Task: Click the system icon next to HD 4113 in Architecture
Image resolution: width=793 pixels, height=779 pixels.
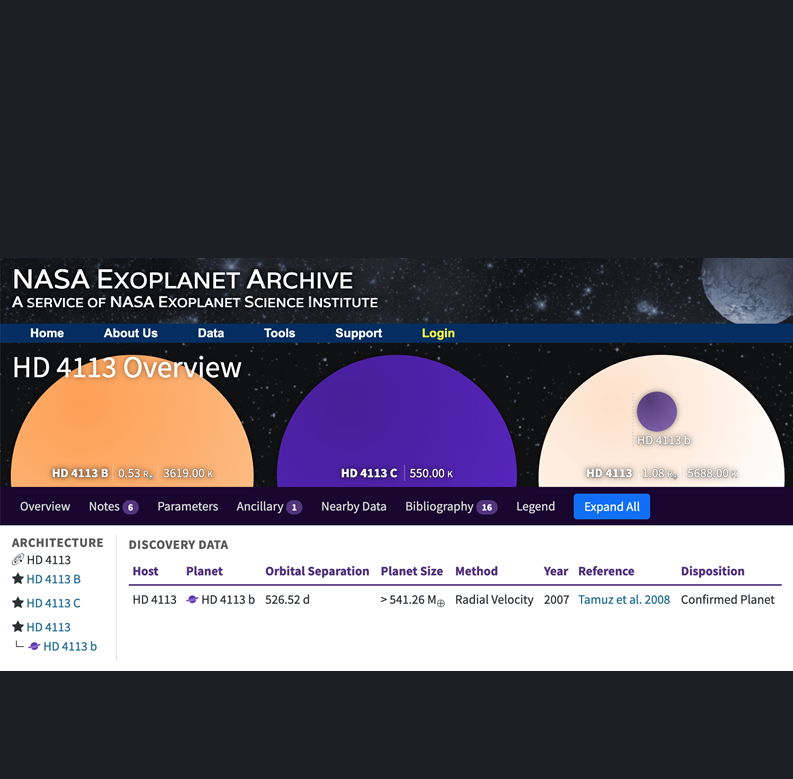Action: point(18,560)
